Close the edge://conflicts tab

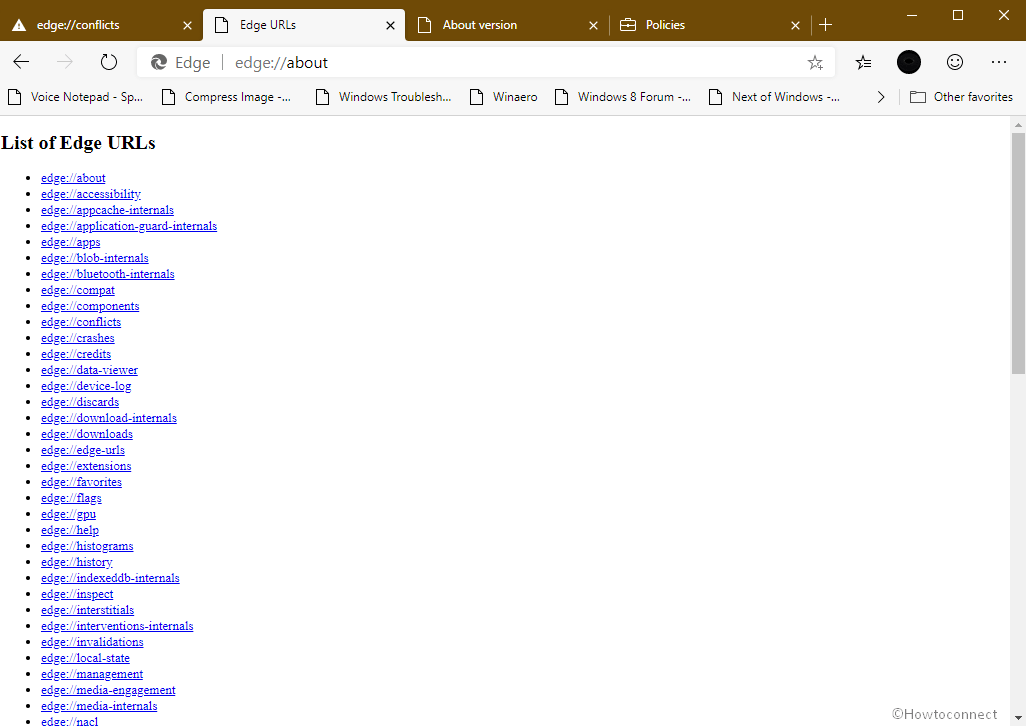coord(187,26)
